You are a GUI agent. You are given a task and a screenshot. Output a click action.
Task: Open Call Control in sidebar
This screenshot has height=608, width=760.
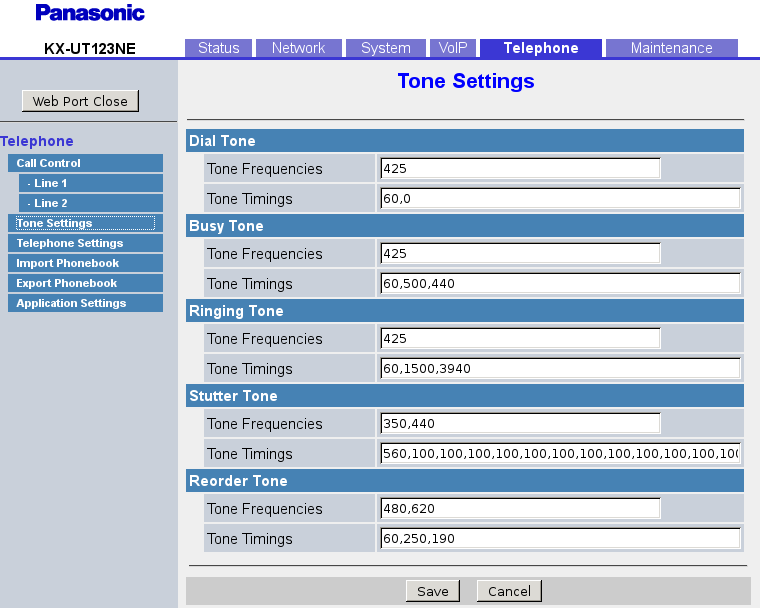point(85,163)
